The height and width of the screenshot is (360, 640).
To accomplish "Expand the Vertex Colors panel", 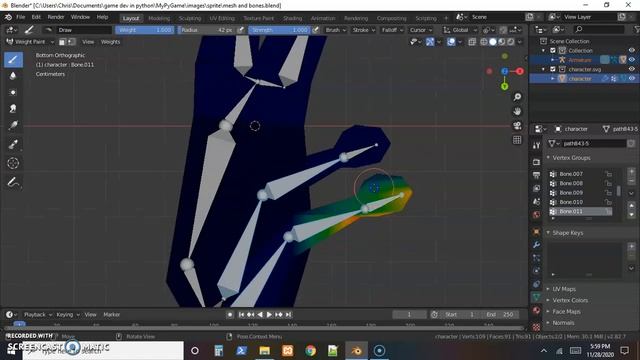I will (570, 300).
